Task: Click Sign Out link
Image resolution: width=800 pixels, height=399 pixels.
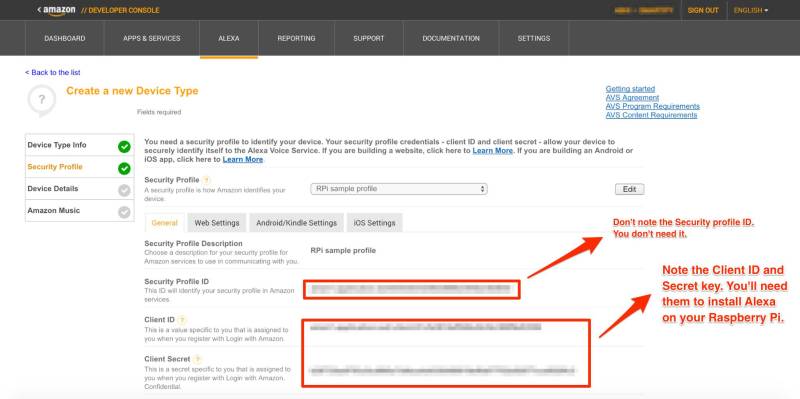Action: pyautogui.click(x=703, y=10)
